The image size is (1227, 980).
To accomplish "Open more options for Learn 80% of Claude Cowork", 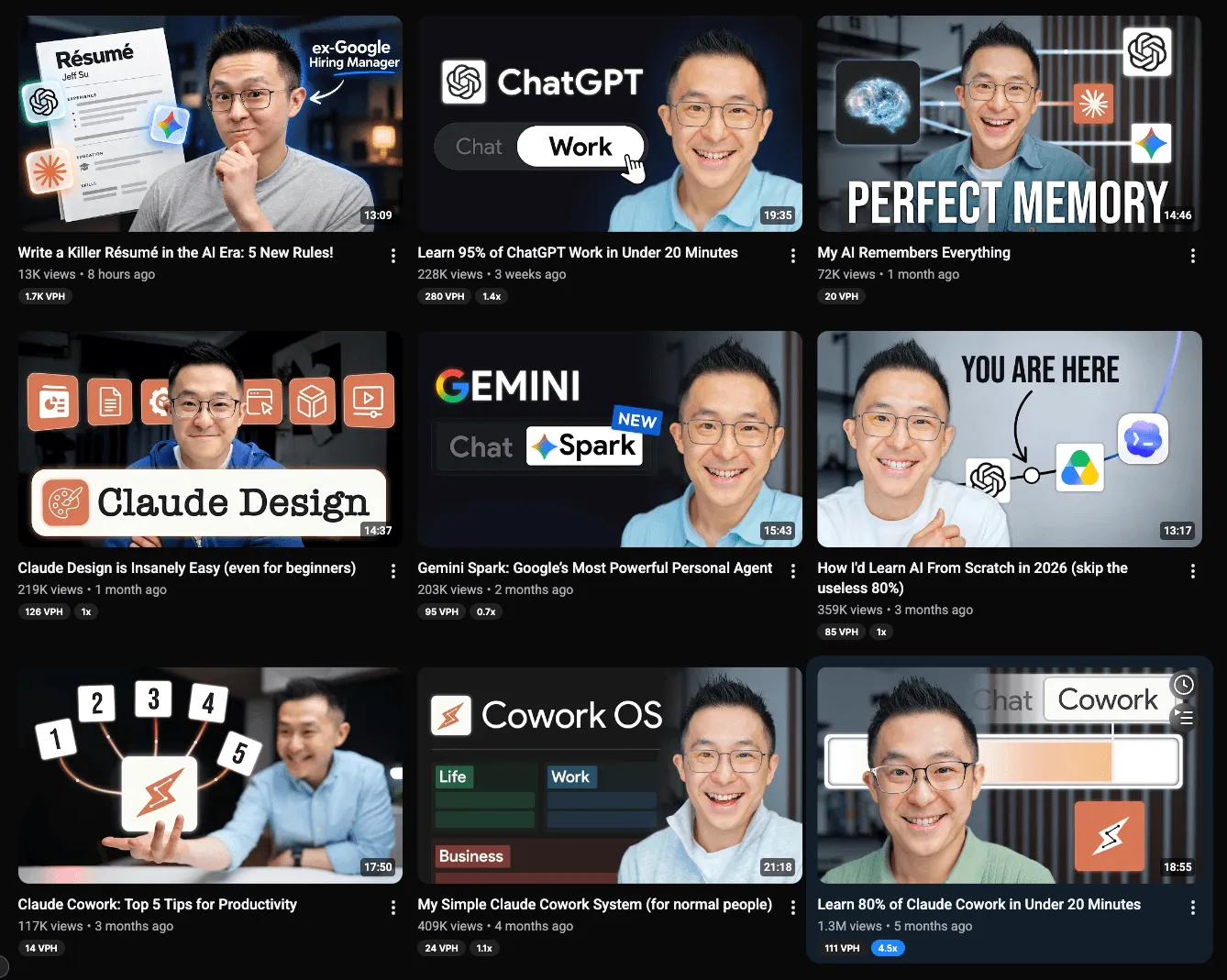I will click(x=1193, y=908).
